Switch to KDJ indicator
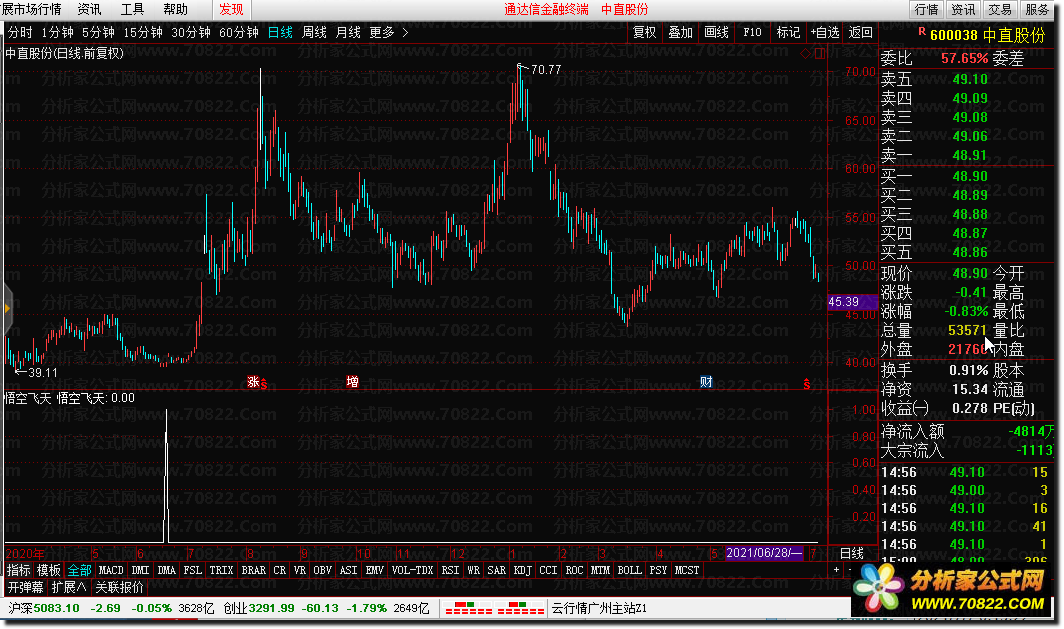 pyautogui.click(x=522, y=570)
